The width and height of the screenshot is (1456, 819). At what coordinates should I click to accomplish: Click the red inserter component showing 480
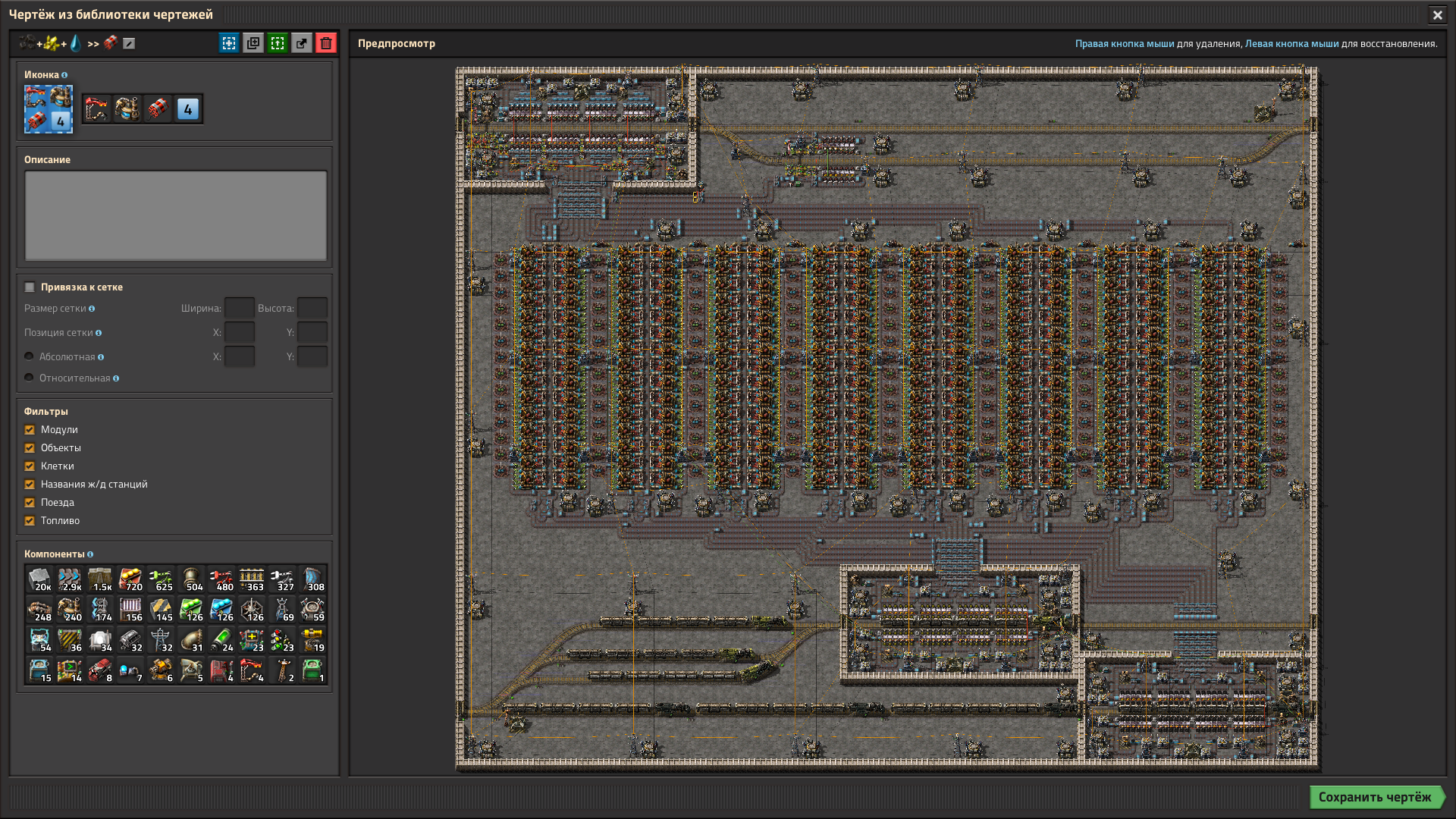click(221, 579)
